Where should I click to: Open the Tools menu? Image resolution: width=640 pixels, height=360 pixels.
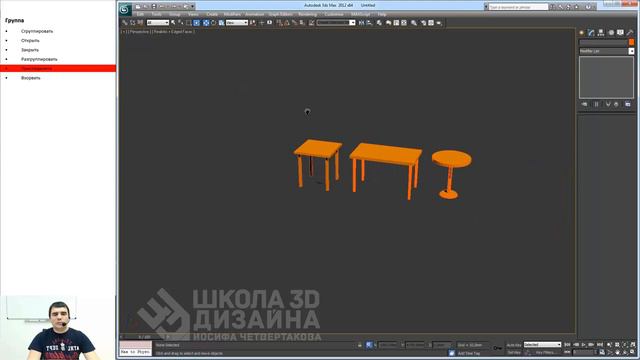tap(156, 14)
